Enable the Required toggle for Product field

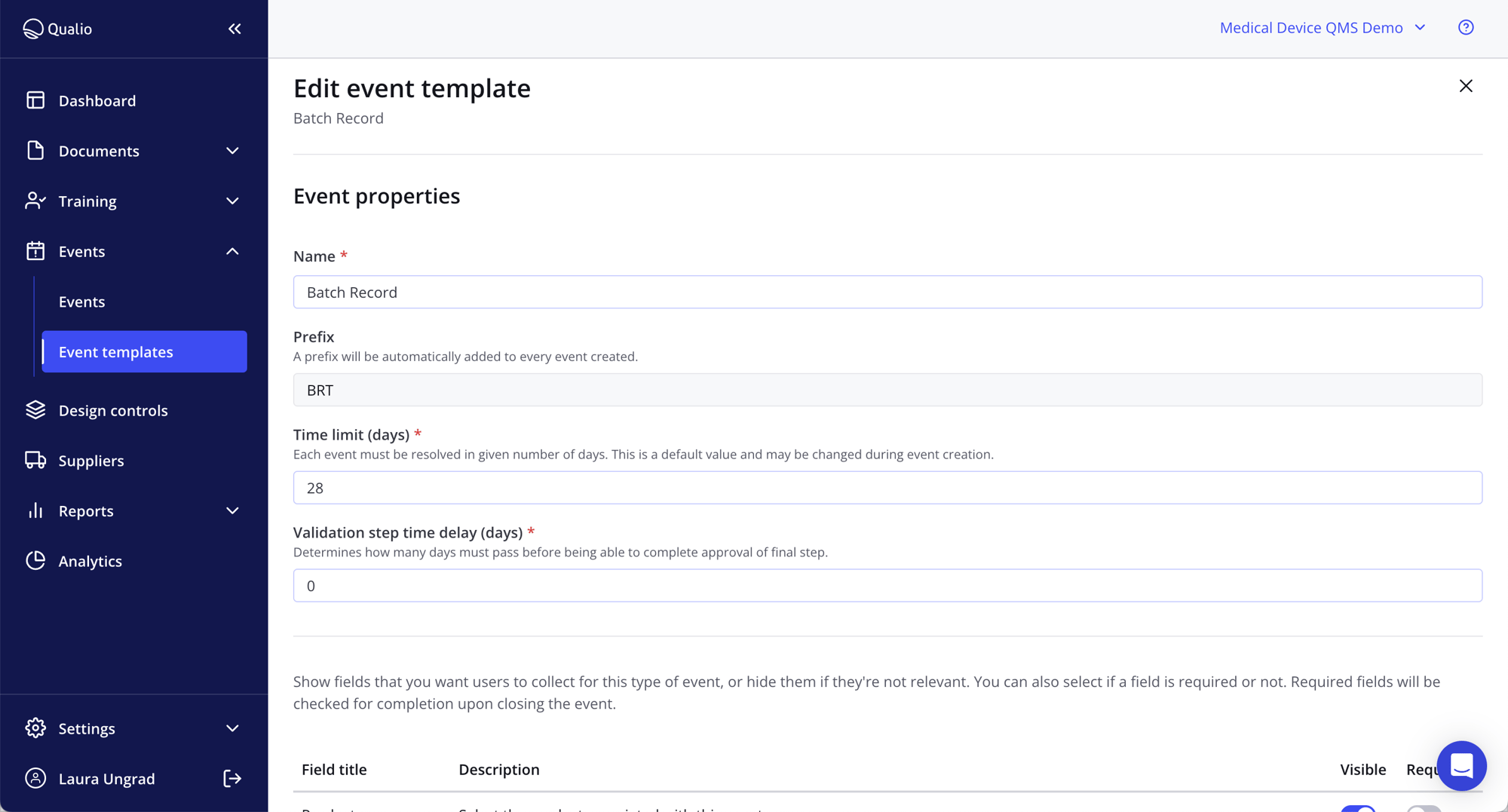pyautogui.click(x=1425, y=808)
